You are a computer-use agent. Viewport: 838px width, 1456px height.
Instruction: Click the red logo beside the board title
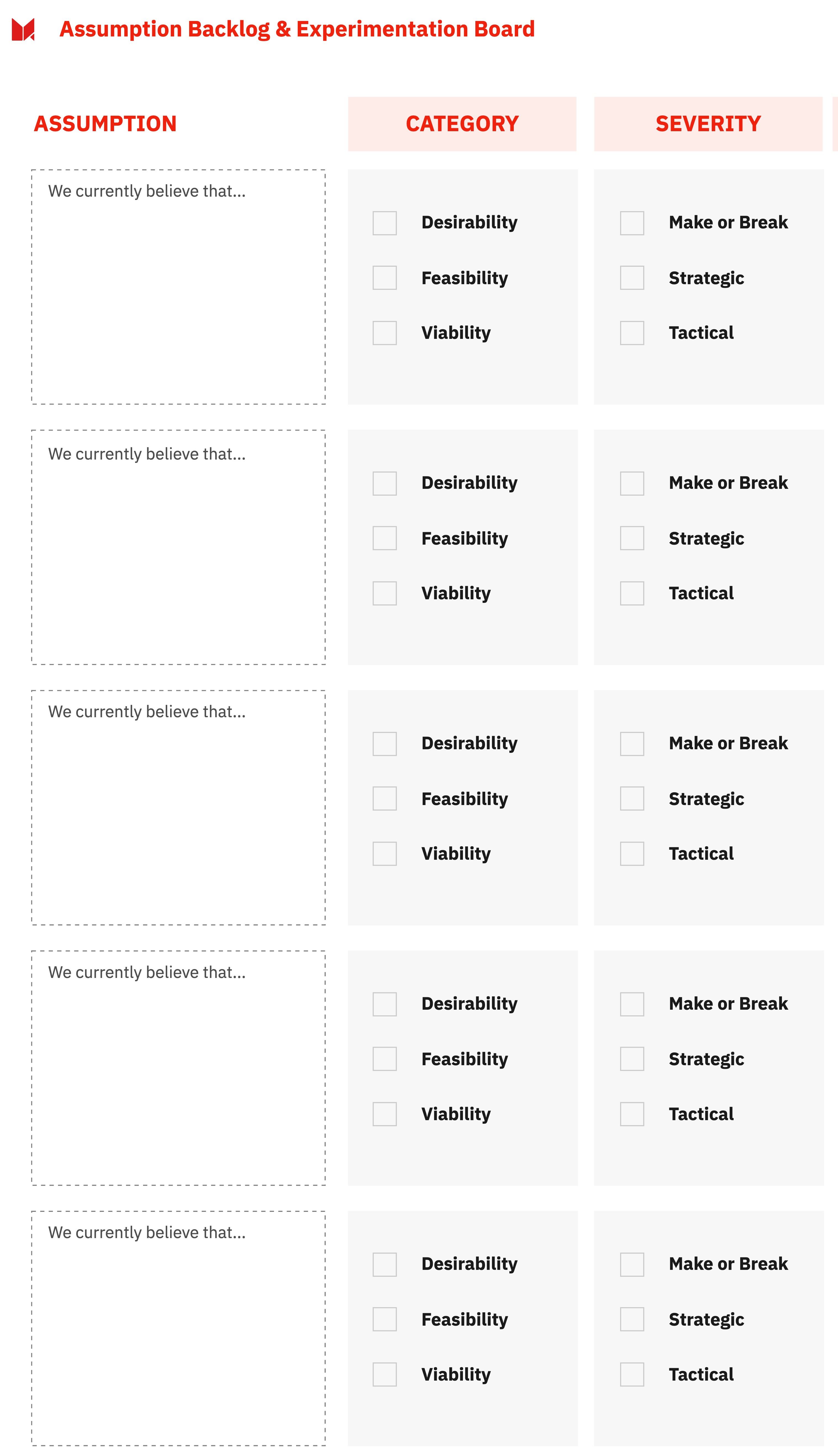tap(23, 29)
